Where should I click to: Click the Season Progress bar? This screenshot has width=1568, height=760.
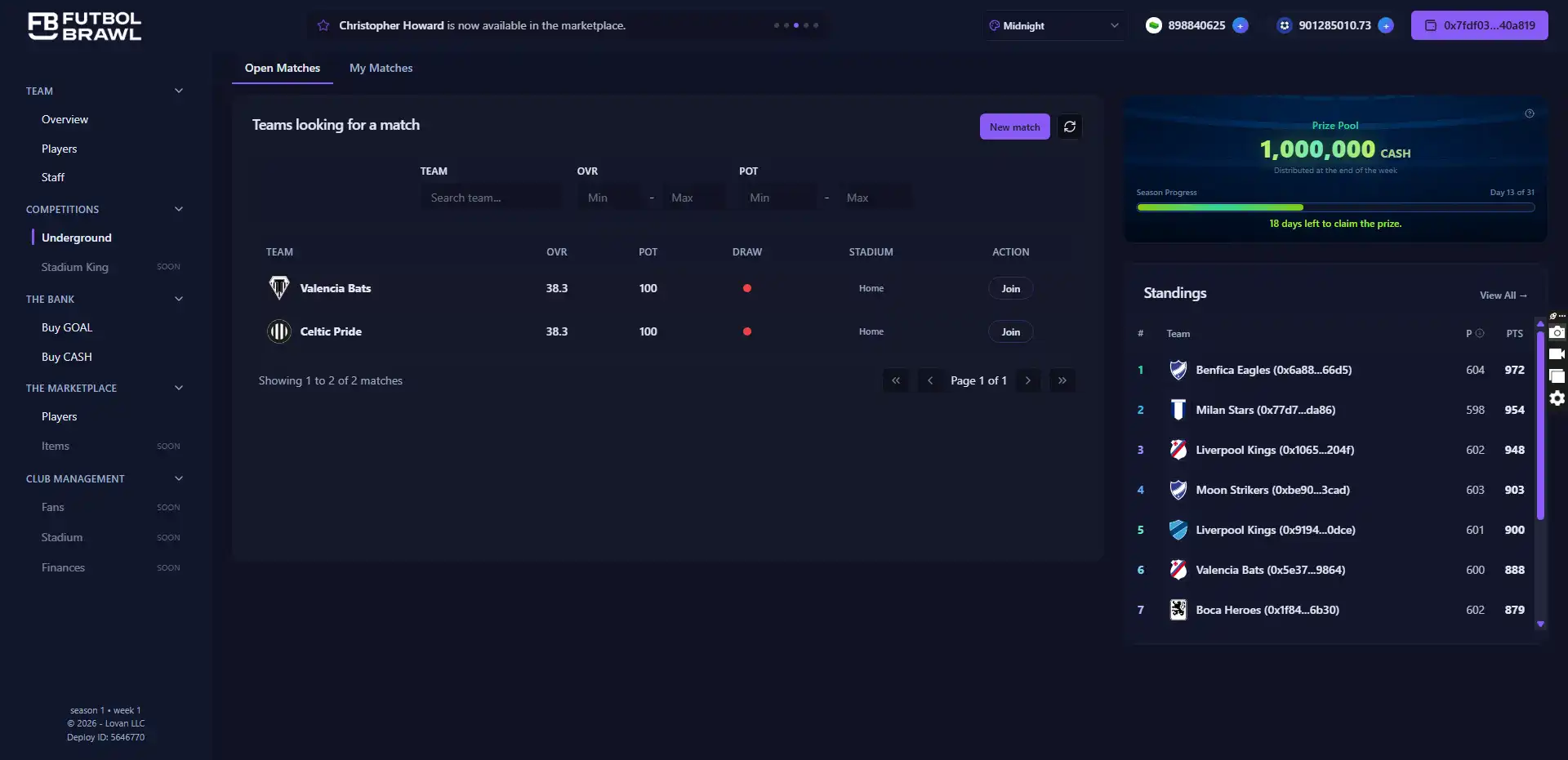pyautogui.click(x=1334, y=207)
